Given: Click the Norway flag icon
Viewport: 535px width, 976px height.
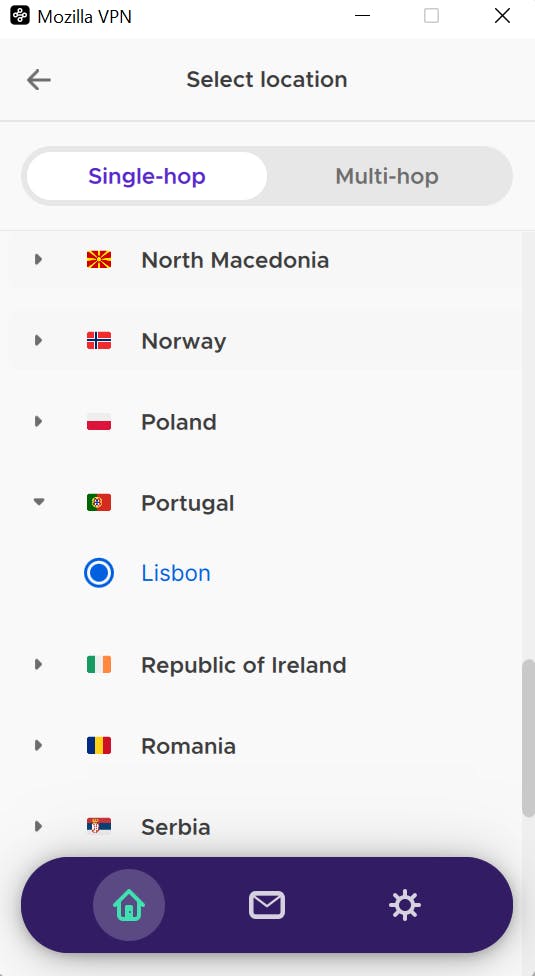Looking at the screenshot, I should coord(99,340).
